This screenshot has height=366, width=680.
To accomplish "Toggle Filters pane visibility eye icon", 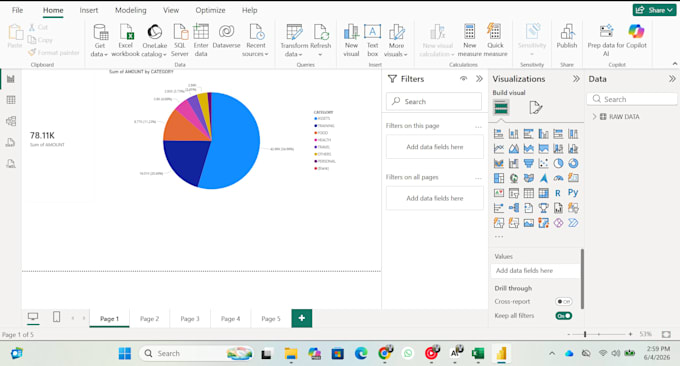I will pyautogui.click(x=464, y=78).
